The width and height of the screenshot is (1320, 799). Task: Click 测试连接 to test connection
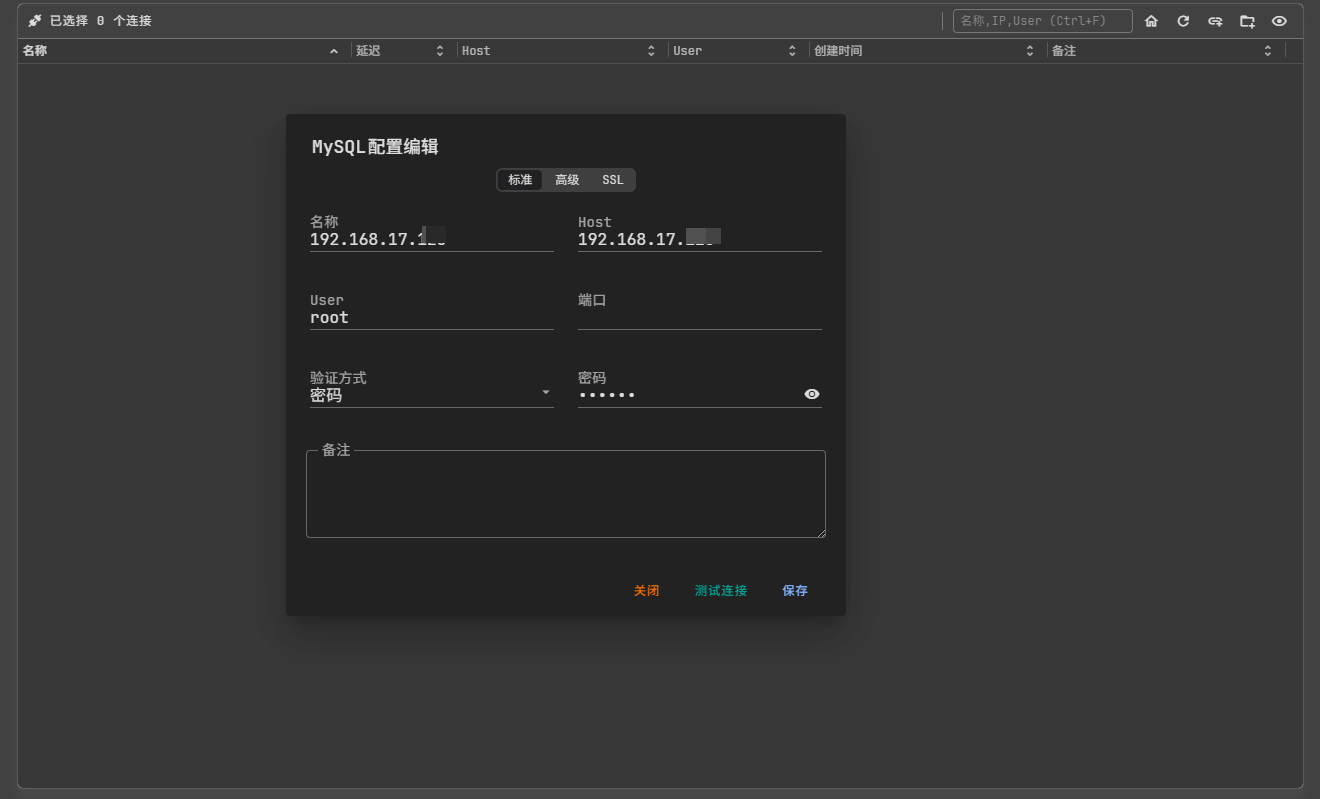[721, 591]
